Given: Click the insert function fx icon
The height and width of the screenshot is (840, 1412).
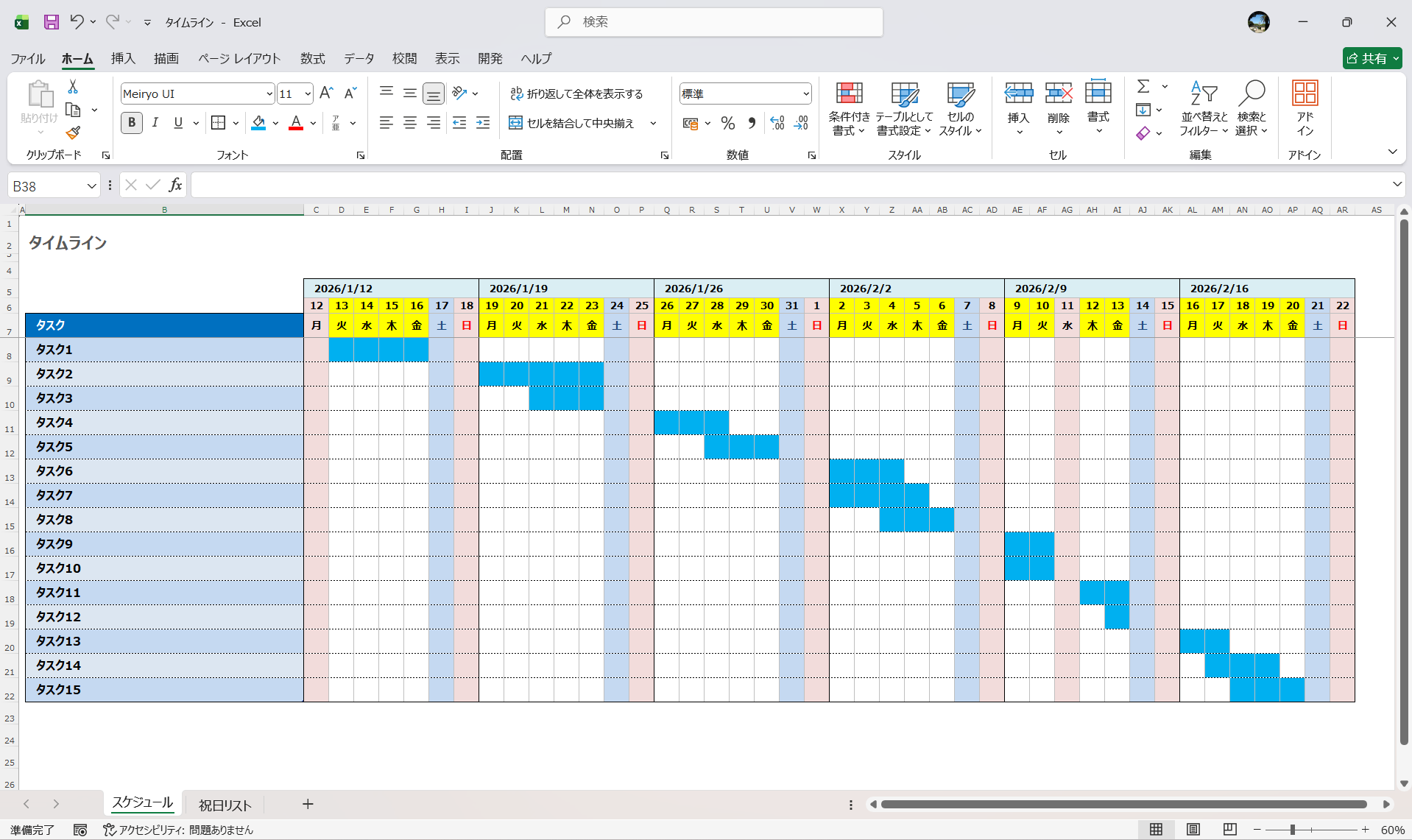Looking at the screenshot, I should tap(175, 186).
